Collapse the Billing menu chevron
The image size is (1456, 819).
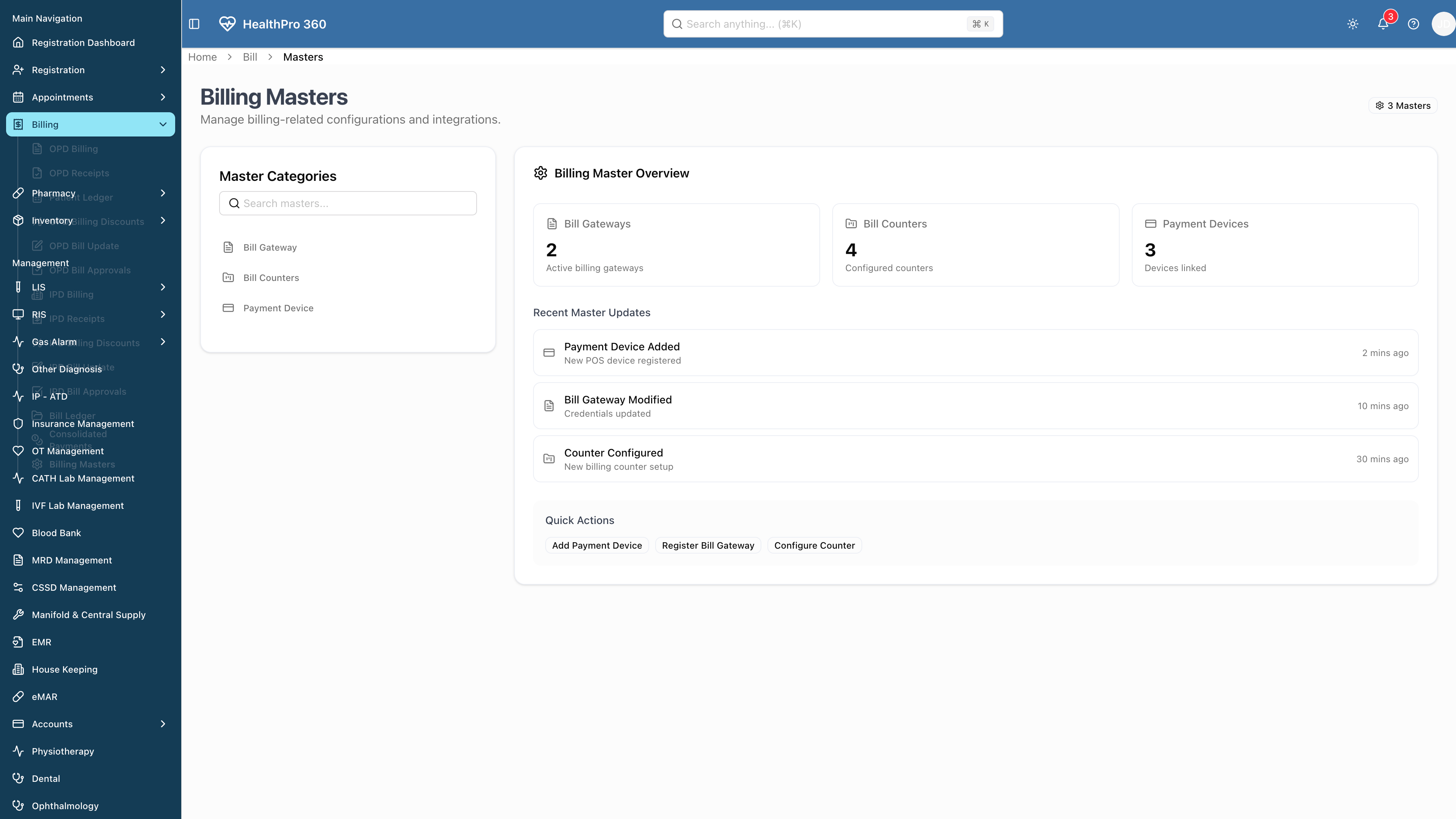pyautogui.click(x=163, y=124)
